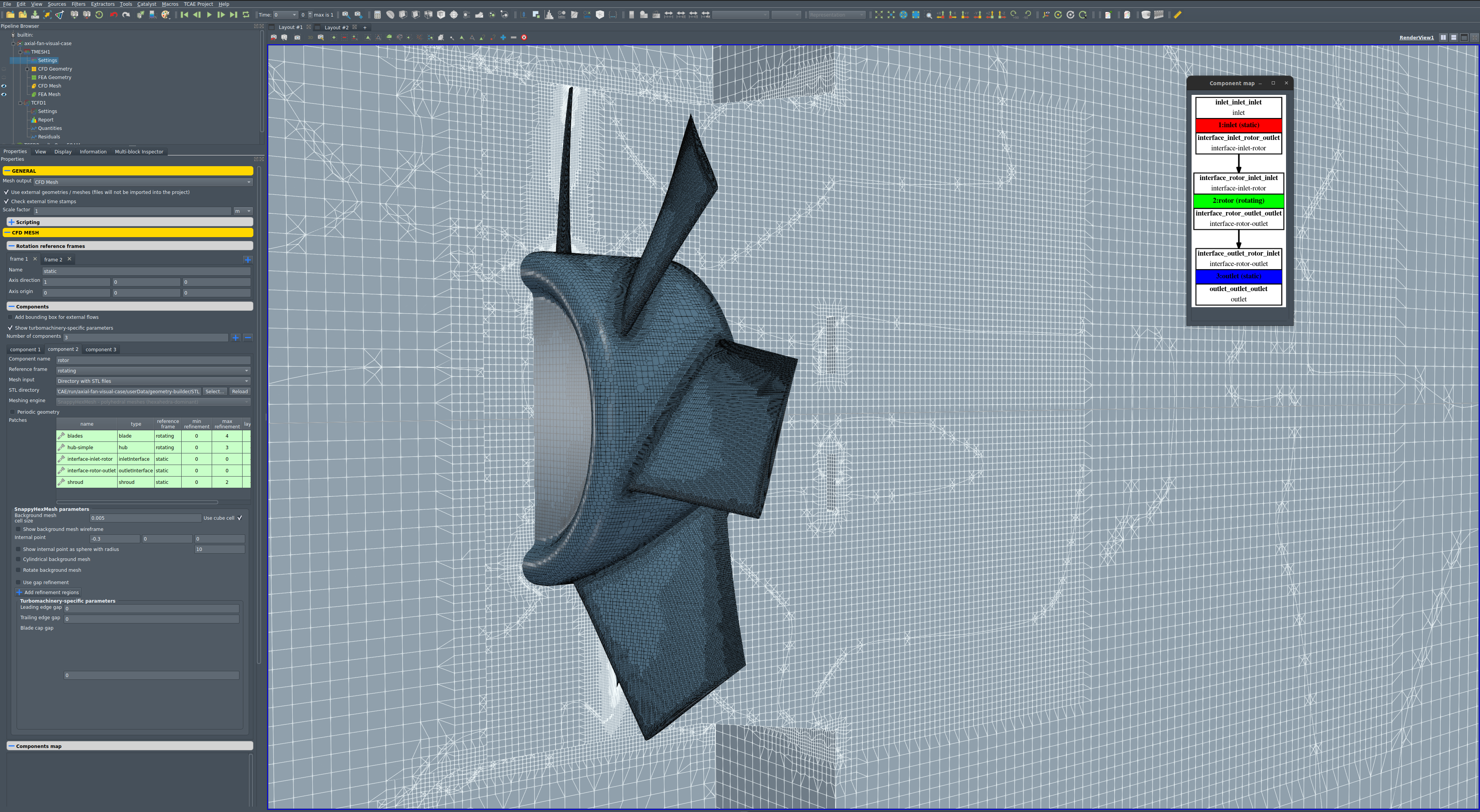Screen dimensions: 1480x812
Task: Open the Mesh input dropdown
Action: [153, 381]
